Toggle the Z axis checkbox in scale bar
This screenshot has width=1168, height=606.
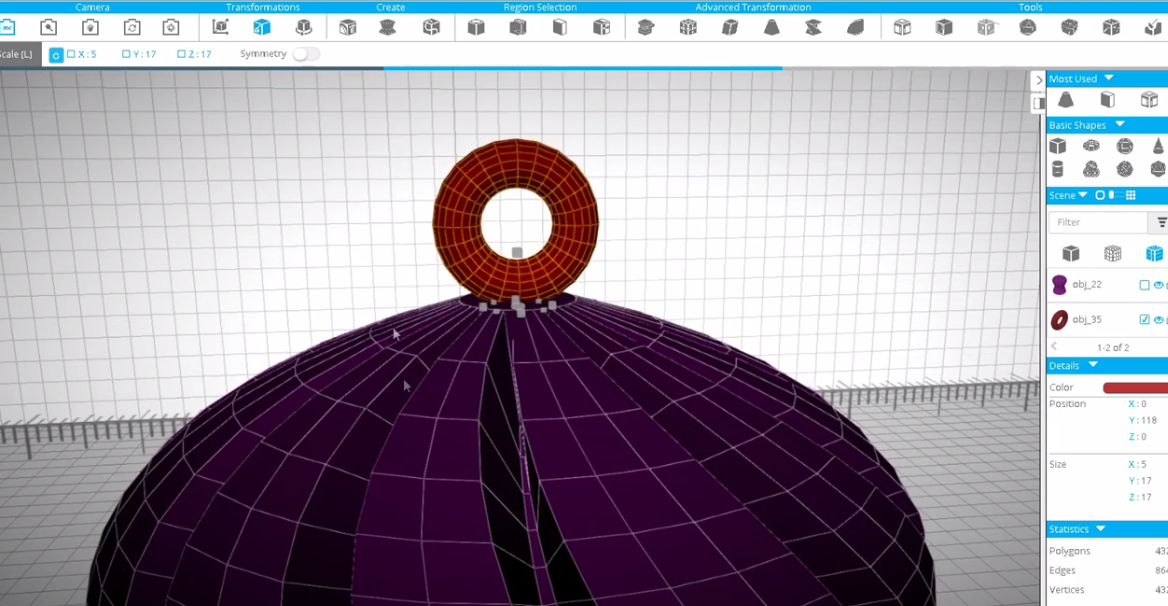(181, 54)
